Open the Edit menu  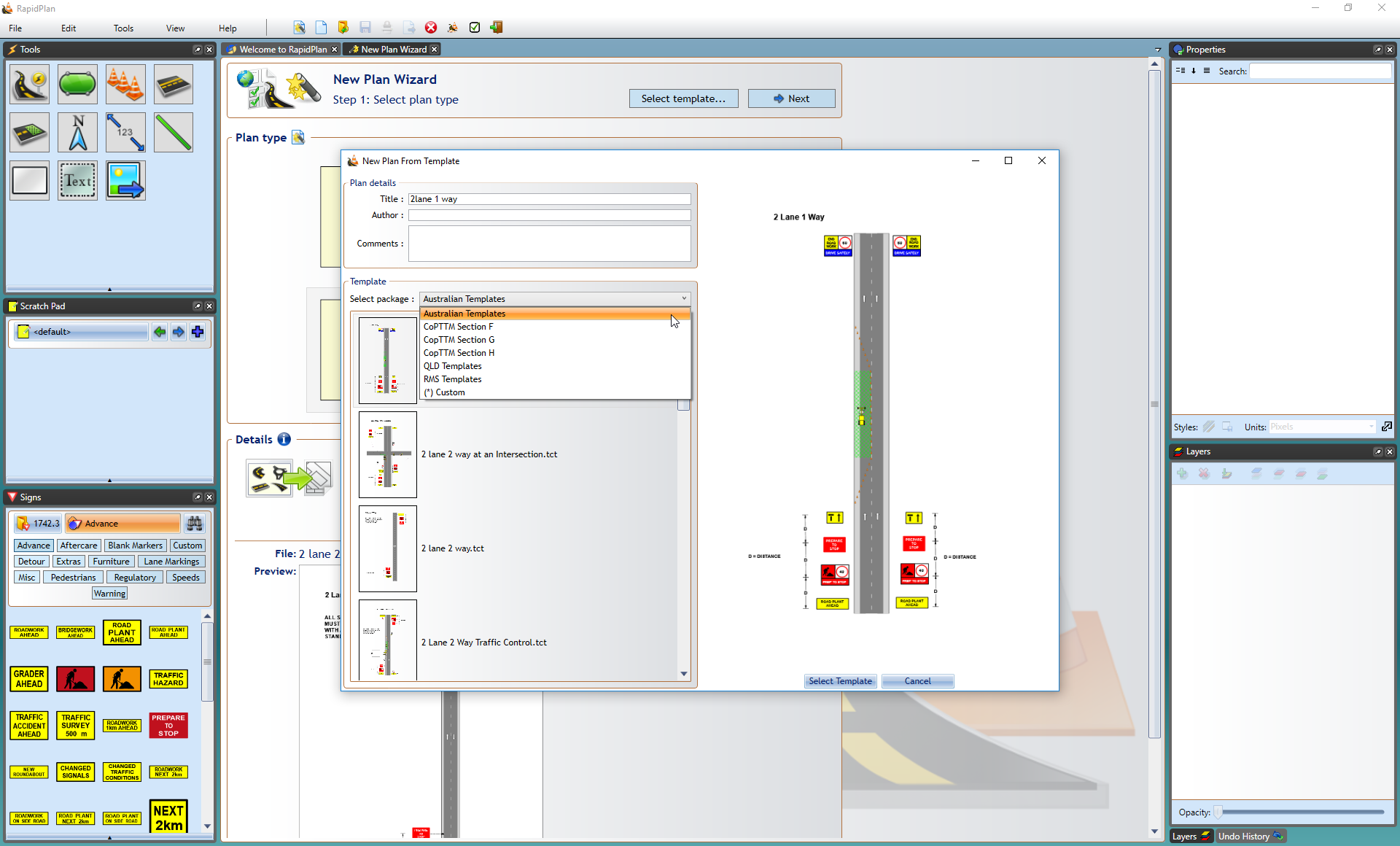pos(69,28)
